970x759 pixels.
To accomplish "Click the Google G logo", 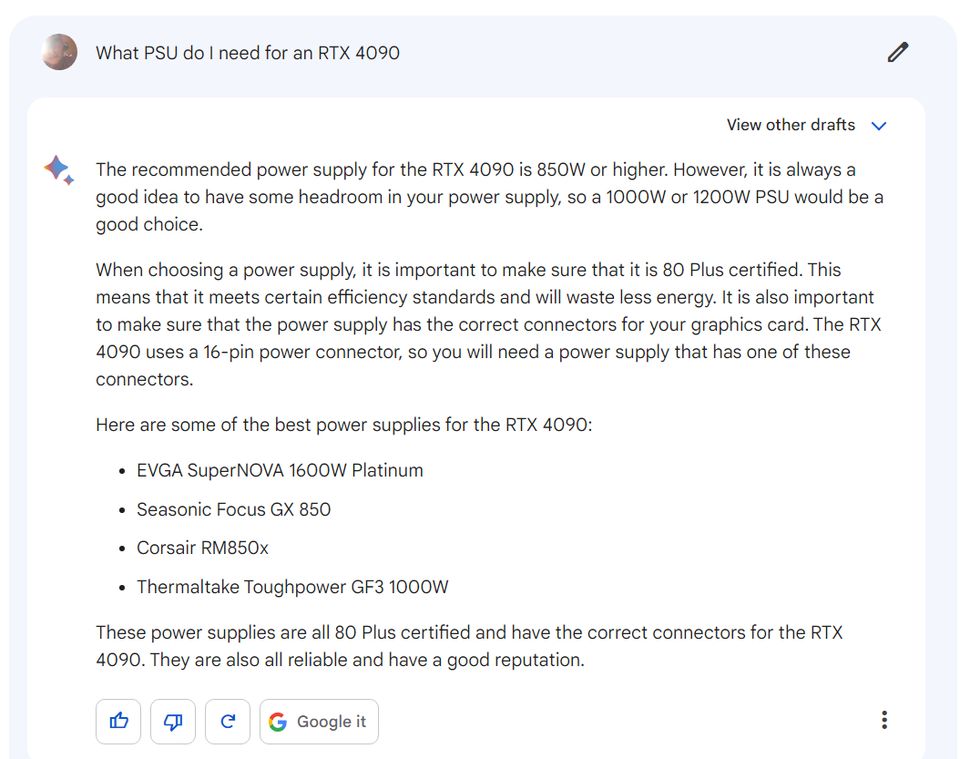I will coord(278,721).
